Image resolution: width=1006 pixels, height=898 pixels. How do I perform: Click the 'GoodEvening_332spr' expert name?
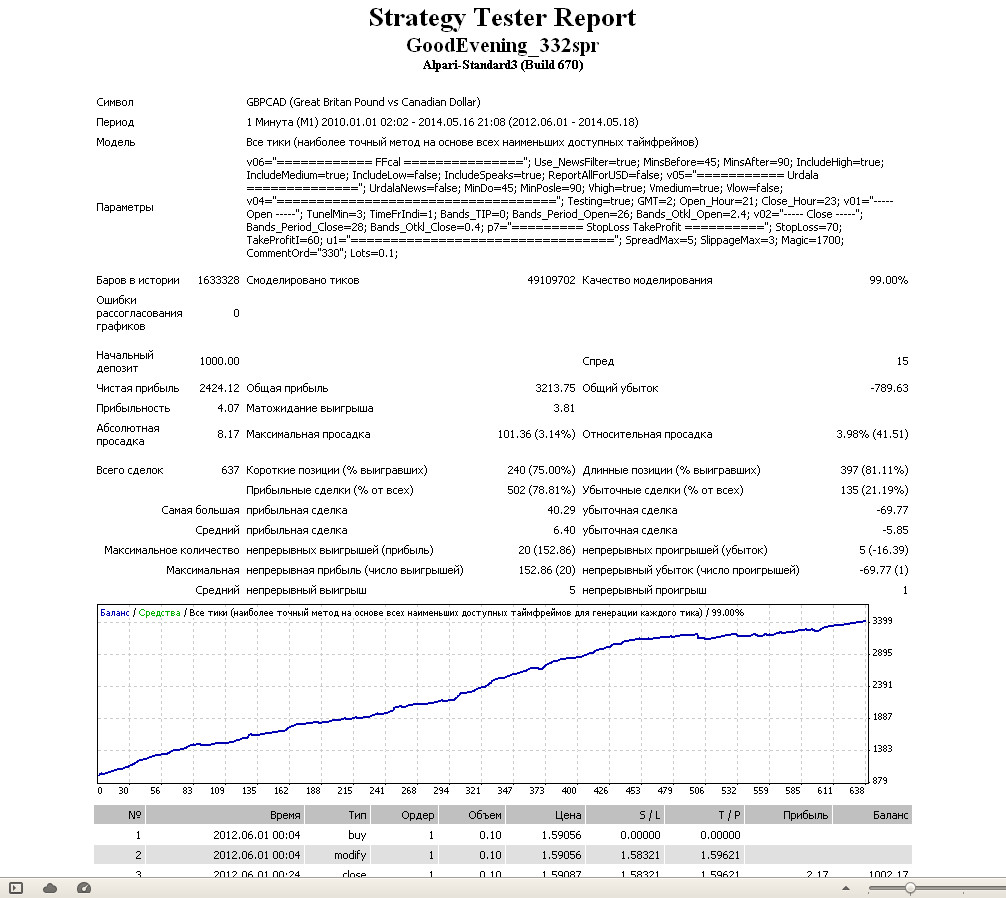point(502,45)
